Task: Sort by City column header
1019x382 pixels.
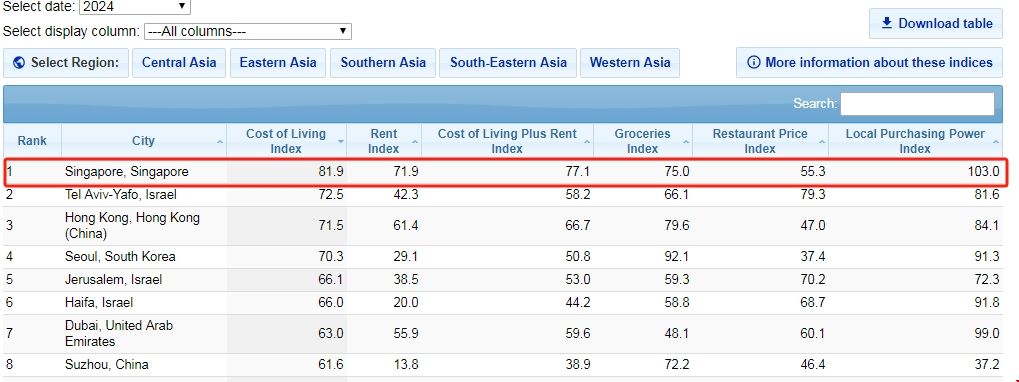Action: click(x=144, y=141)
